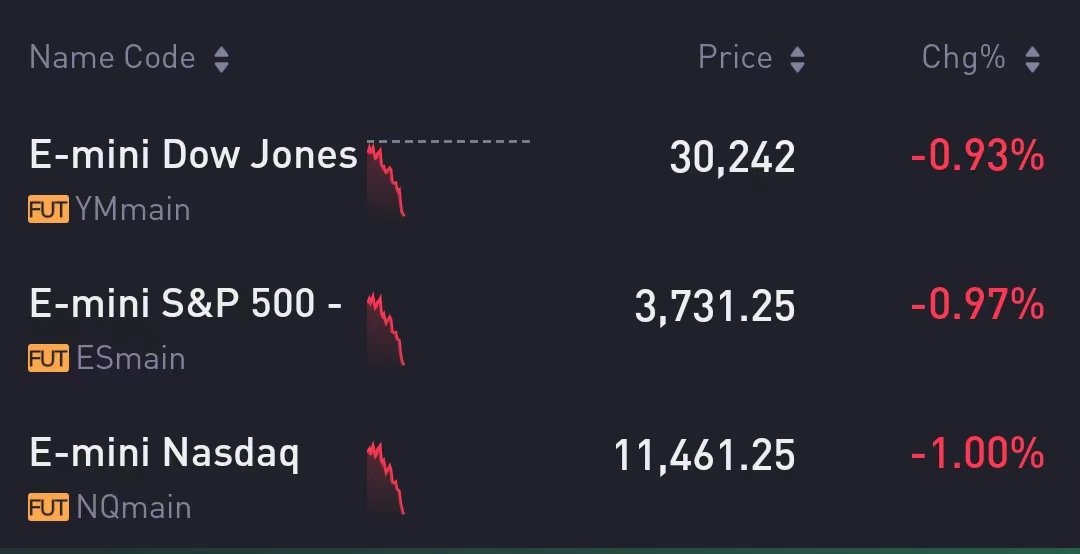The width and height of the screenshot is (1080, 554).
Task: Click FUT badge beside NQmain
Action: (x=48, y=507)
